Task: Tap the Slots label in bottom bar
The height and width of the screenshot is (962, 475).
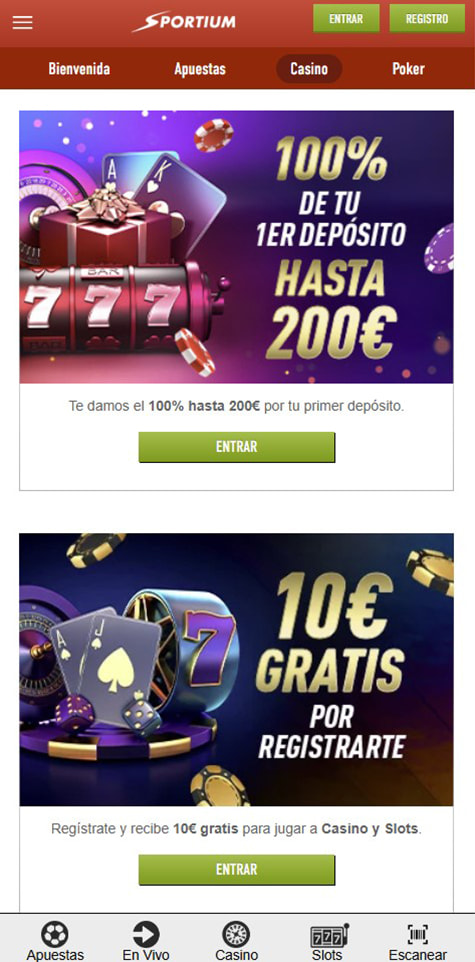Action: pos(327,955)
